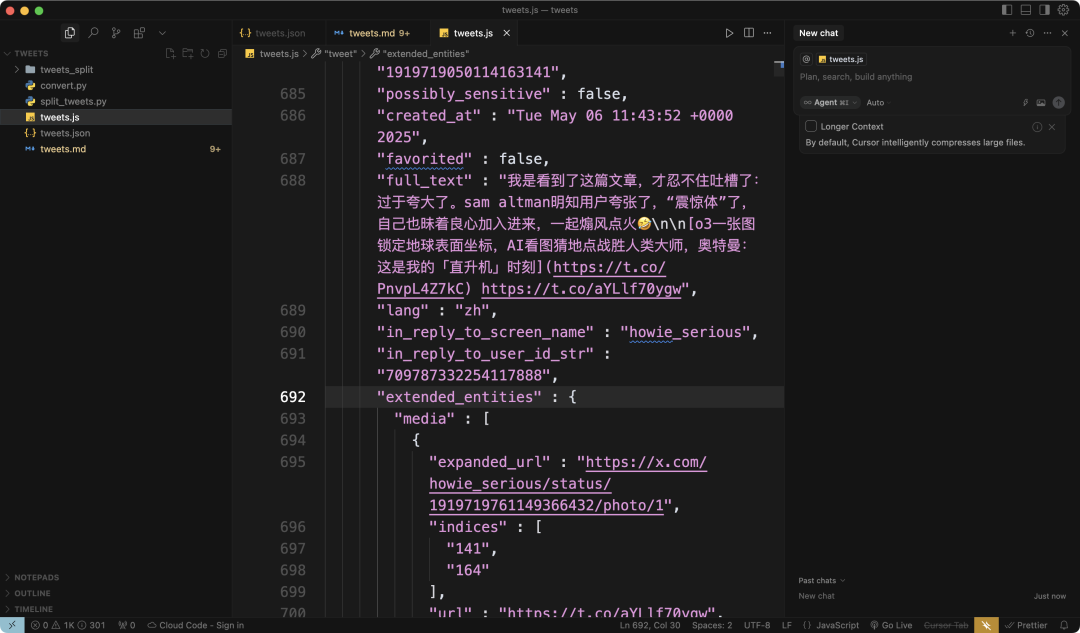Click Go Live in status bar
The width and height of the screenshot is (1080, 633).
tap(891, 625)
